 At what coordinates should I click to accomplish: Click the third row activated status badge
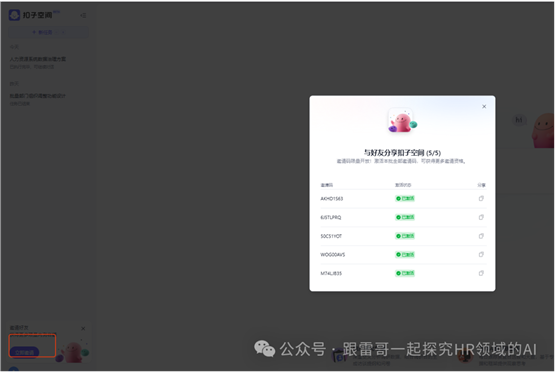(405, 236)
